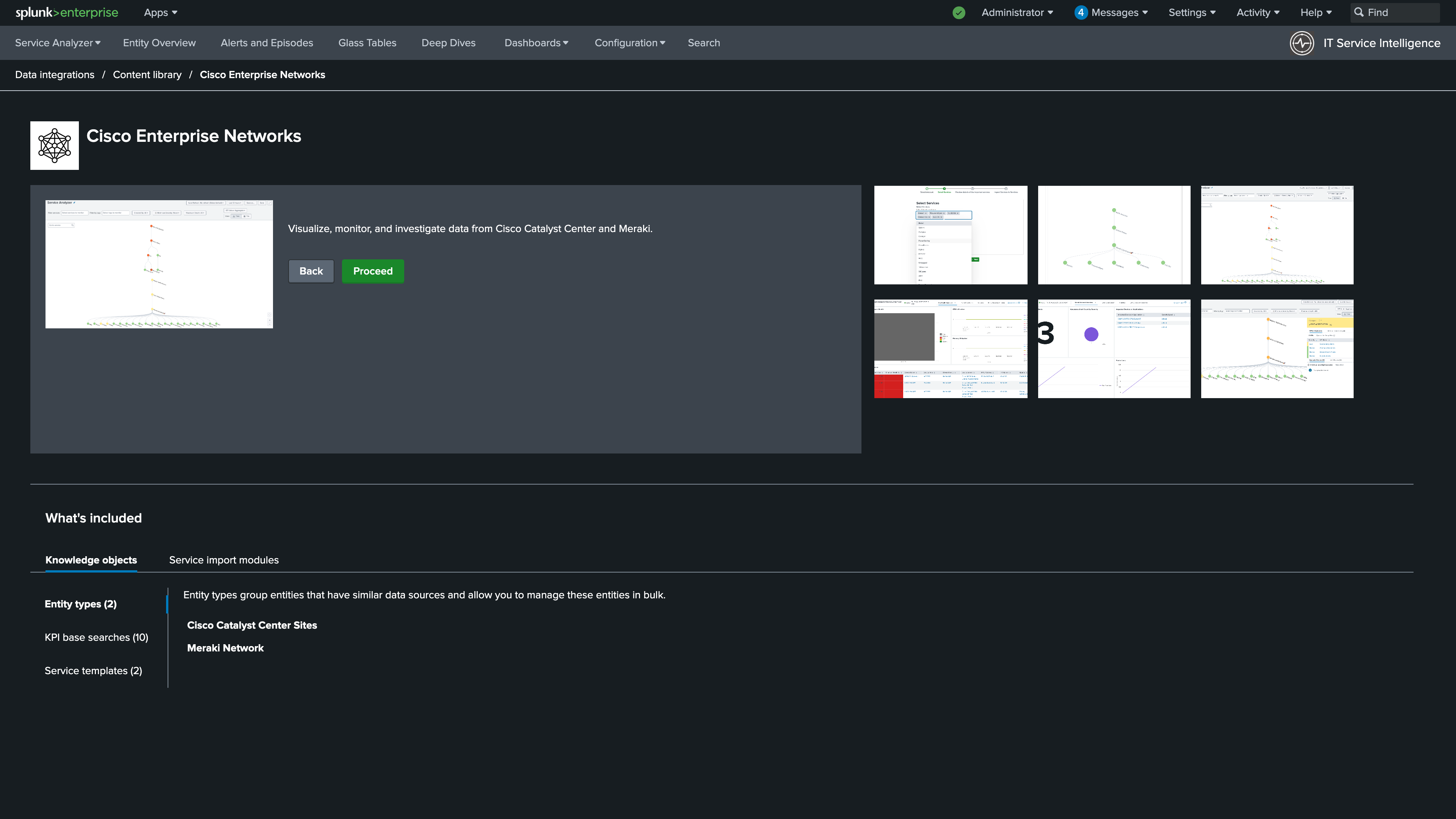Screen dimensions: 1456x819
Task: Go to Data integrations breadcrumb
Action: click(55, 75)
